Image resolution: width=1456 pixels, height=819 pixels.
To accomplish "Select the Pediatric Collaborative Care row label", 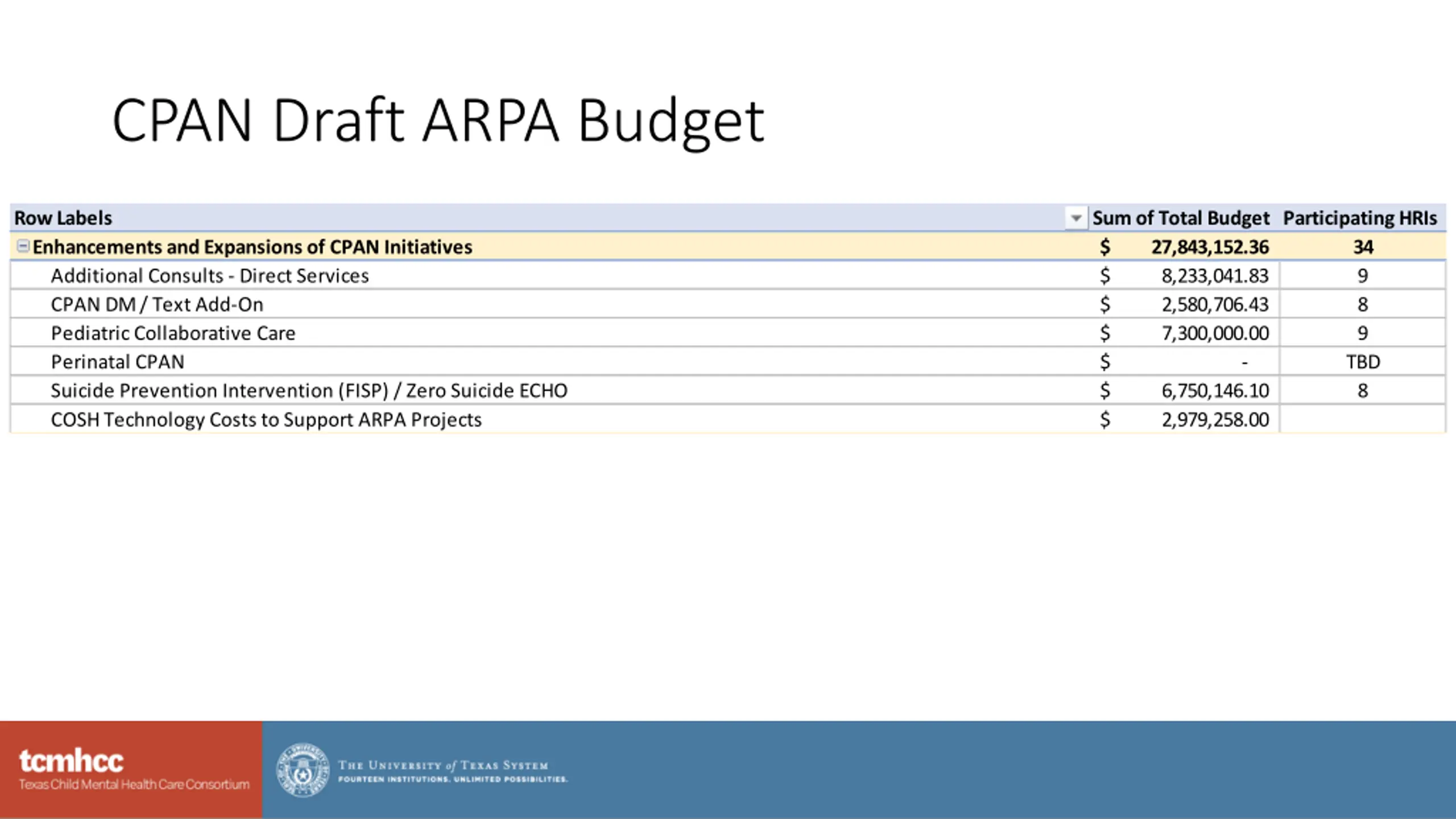I will click(173, 333).
